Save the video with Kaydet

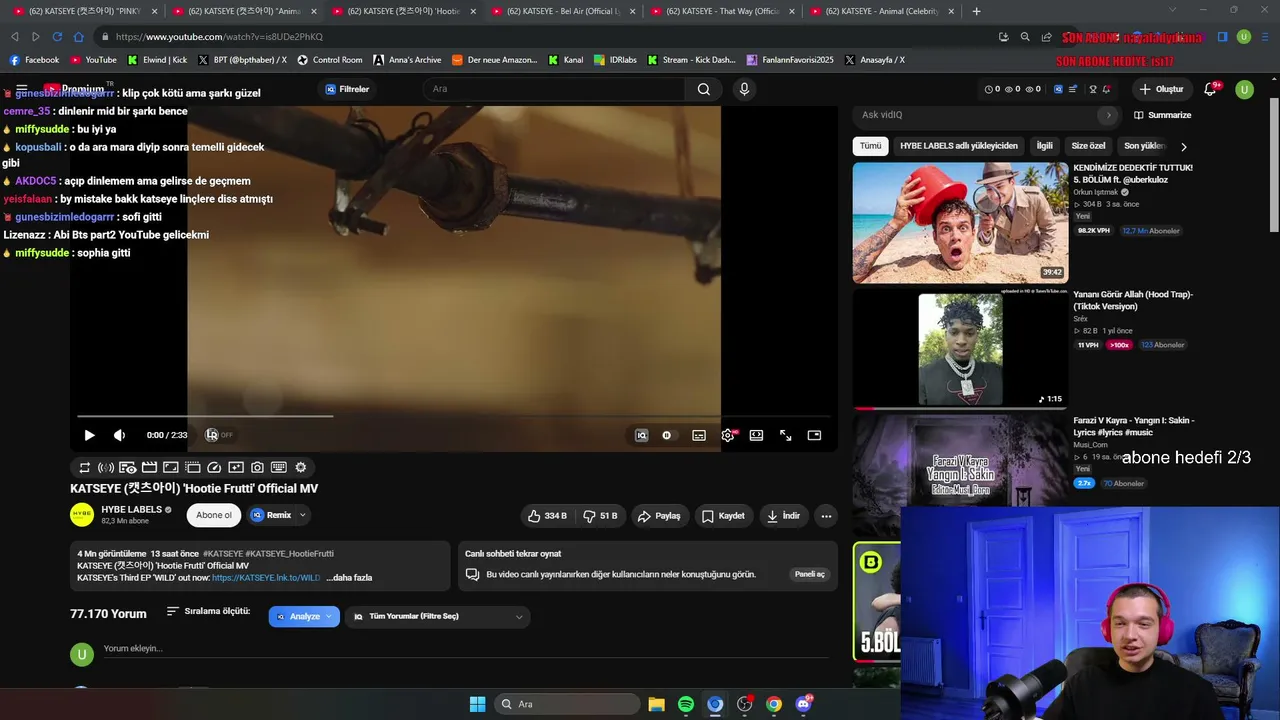pos(723,516)
